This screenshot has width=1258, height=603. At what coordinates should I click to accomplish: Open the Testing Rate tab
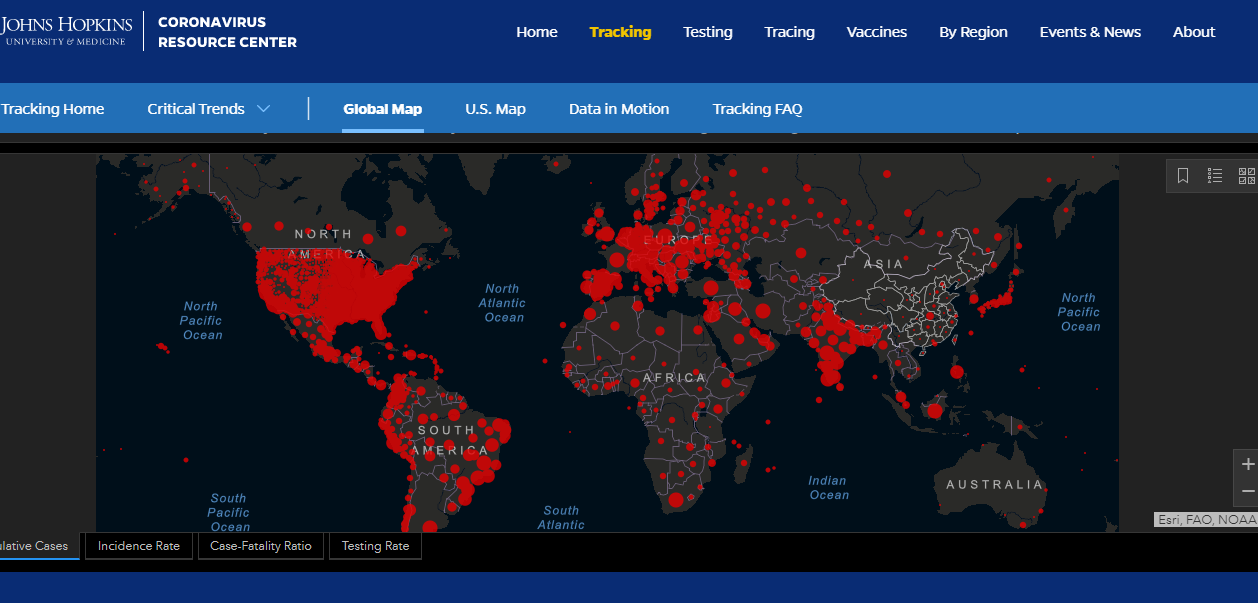pyautogui.click(x=375, y=546)
